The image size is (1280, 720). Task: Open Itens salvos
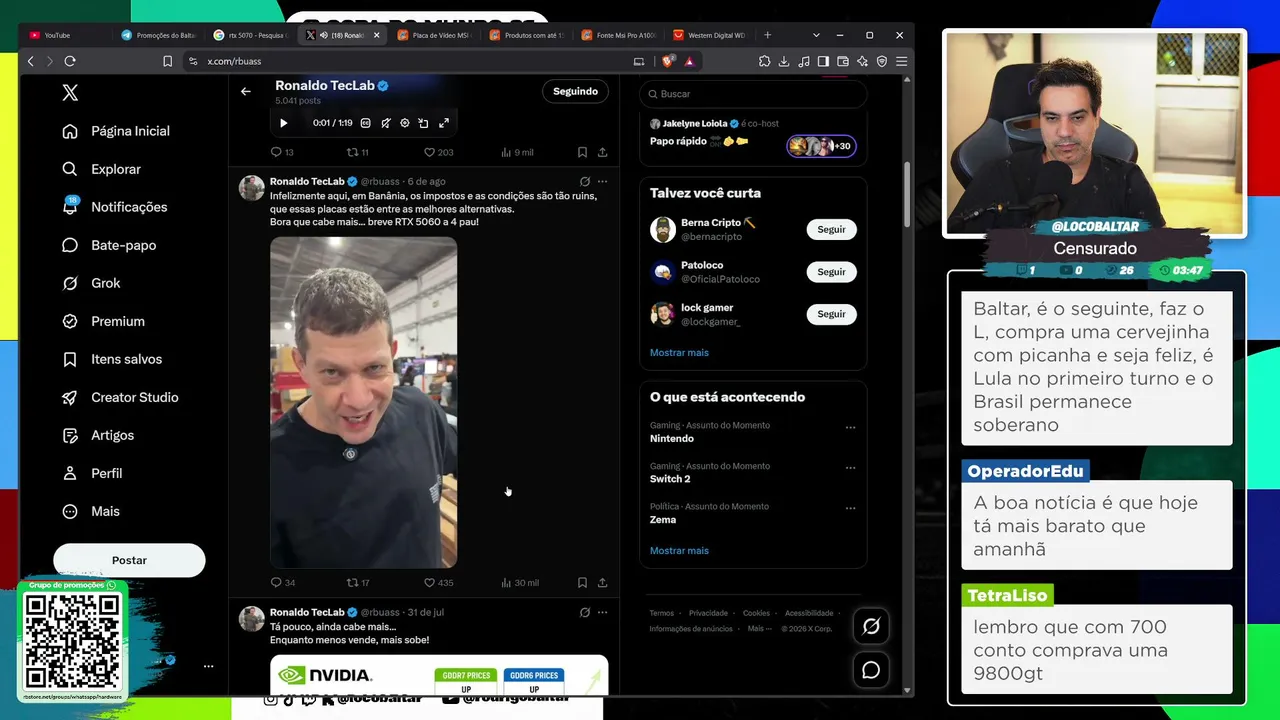tap(112, 359)
